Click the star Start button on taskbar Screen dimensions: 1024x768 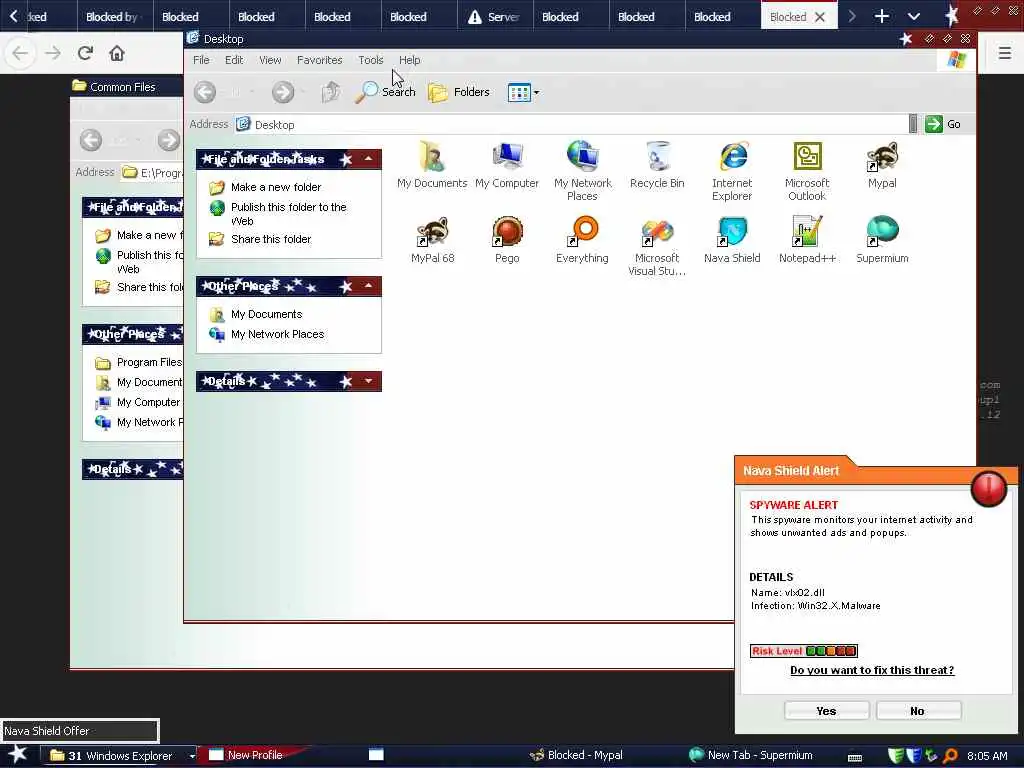[18, 754]
